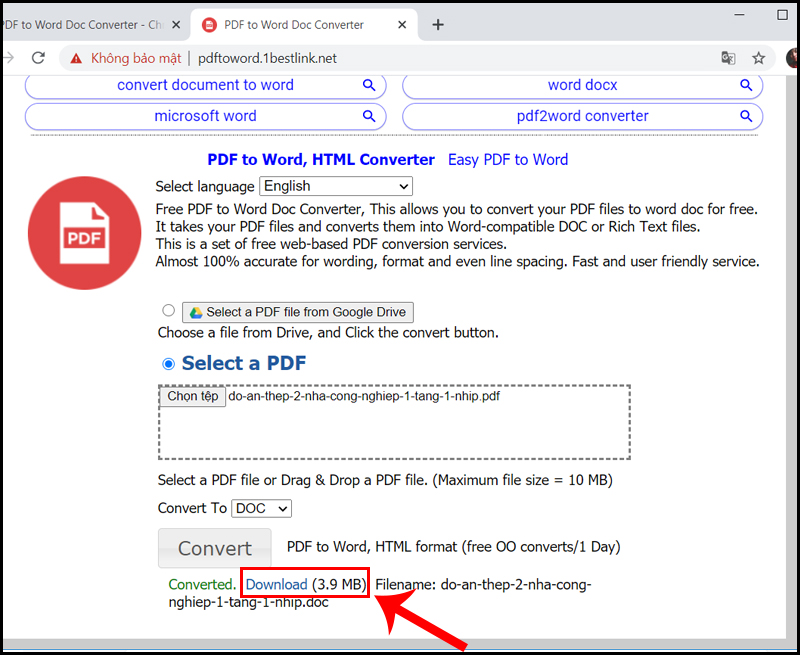This screenshot has width=800, height=655.
Task: Click the magnifier icon next to "word docx"
Action: click(x=746, y=85)
